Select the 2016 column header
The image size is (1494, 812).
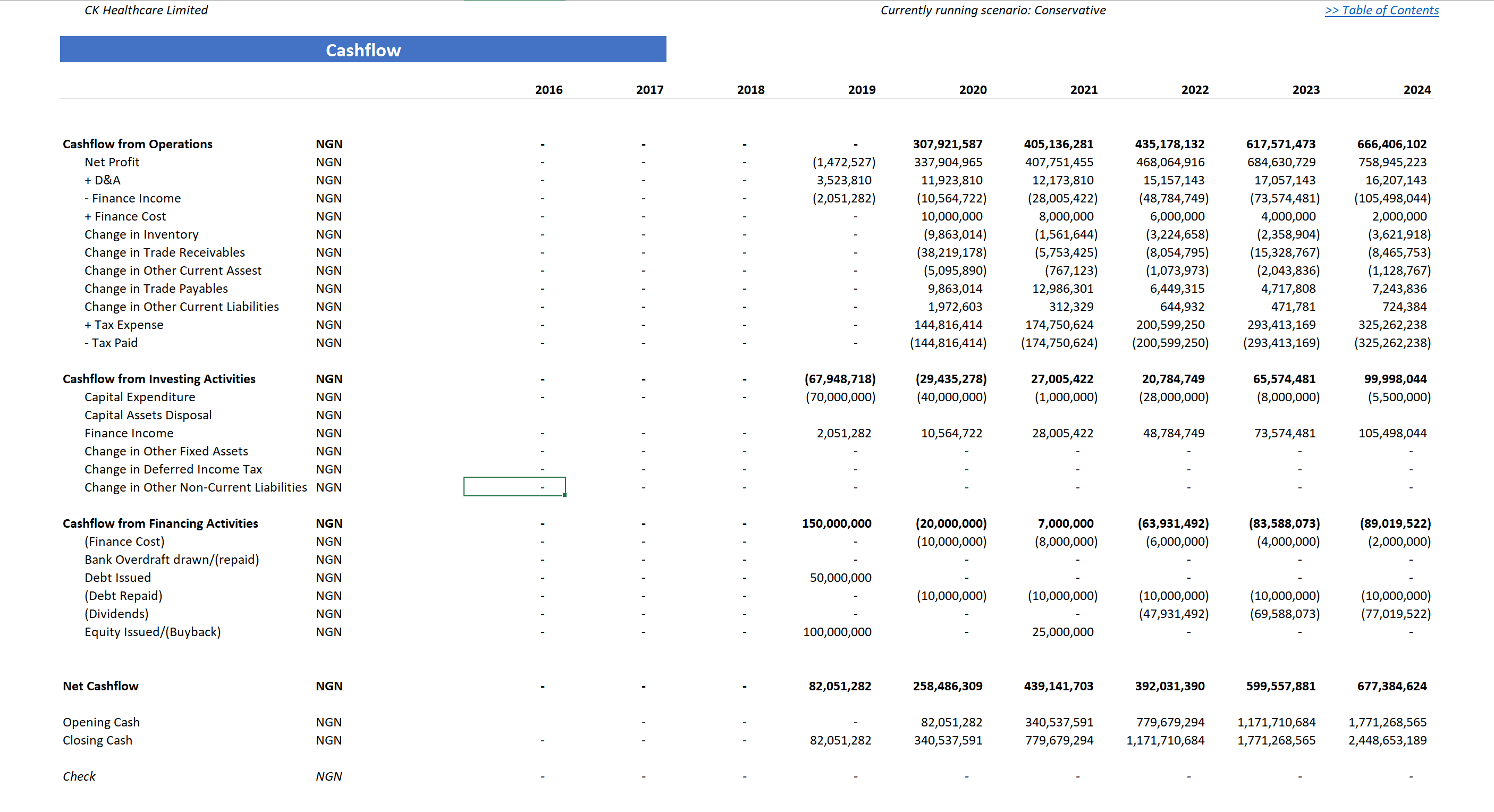point(548,90)
